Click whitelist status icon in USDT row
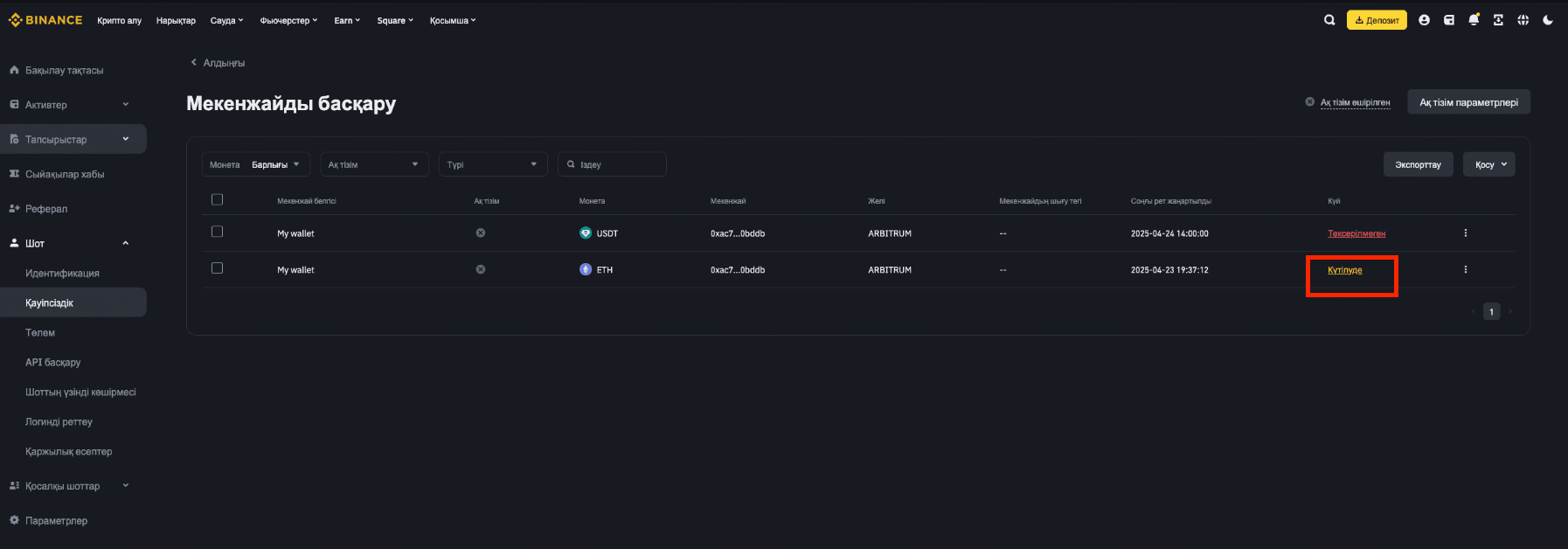This screenshot has width=1568, height=549. tap(480, 233)
